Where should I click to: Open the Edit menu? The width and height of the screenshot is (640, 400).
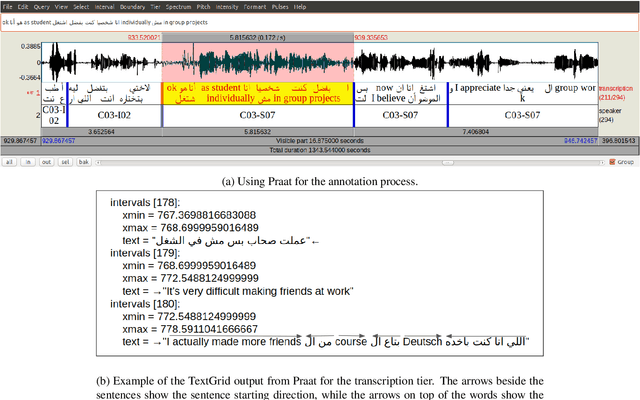pyautogui.click(x=22, y=5)
